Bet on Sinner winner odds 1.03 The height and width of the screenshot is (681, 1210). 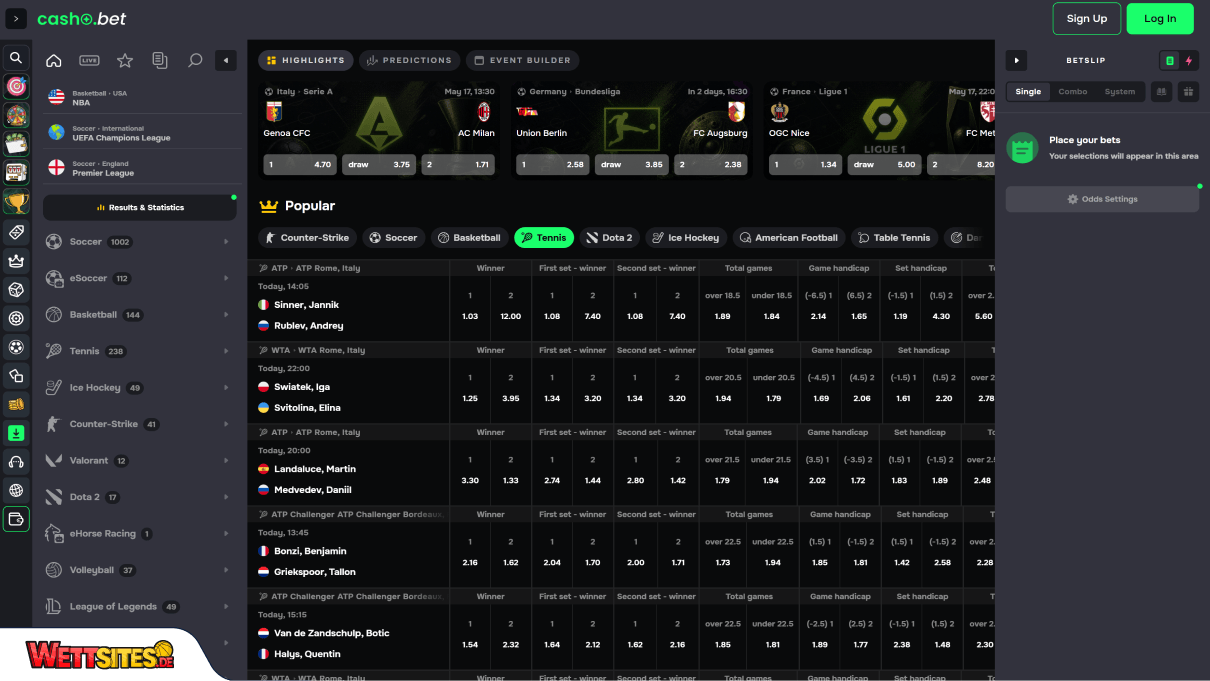click(x=470, y=306)
